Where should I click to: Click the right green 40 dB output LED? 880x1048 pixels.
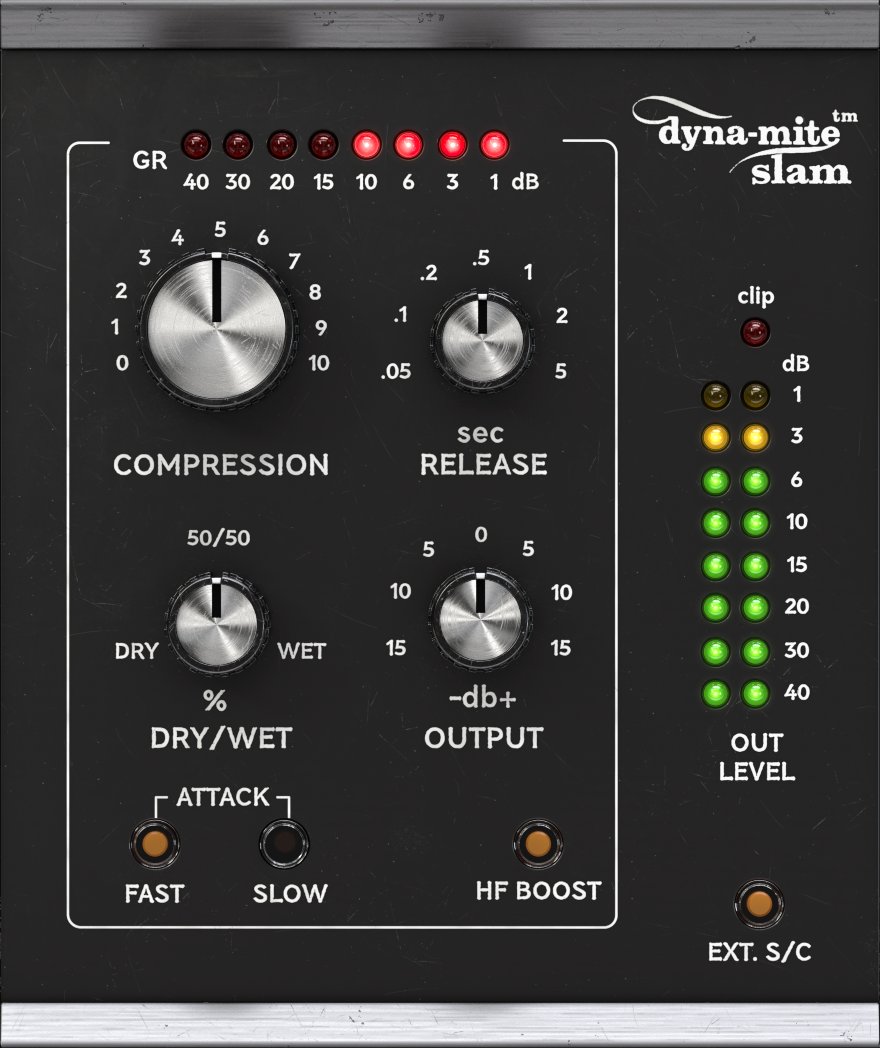(x=756, y=694)
